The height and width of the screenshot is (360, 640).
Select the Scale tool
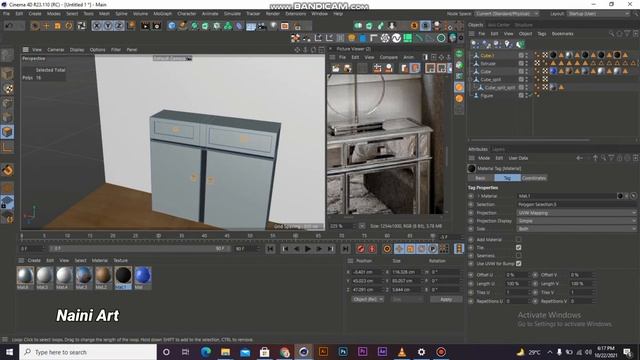(x=58, y=26)
